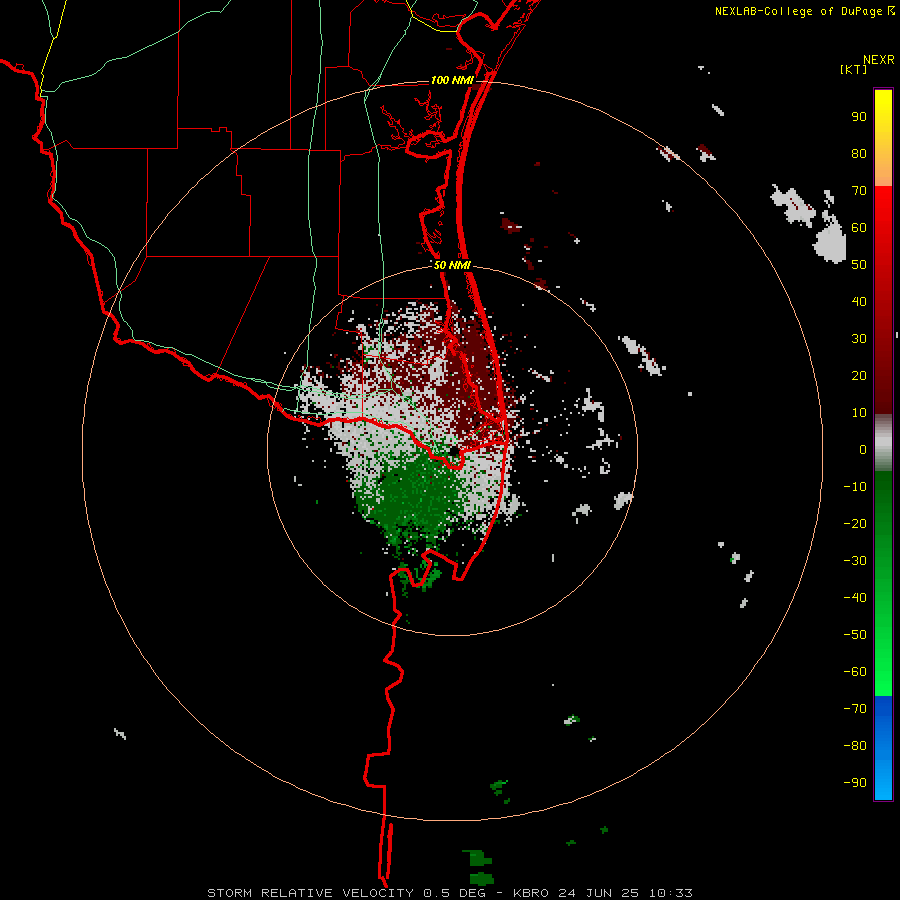Click the 100 NMI range ring label
The width and height of the screenshot is (900, 900).
[x=452, y=80]
